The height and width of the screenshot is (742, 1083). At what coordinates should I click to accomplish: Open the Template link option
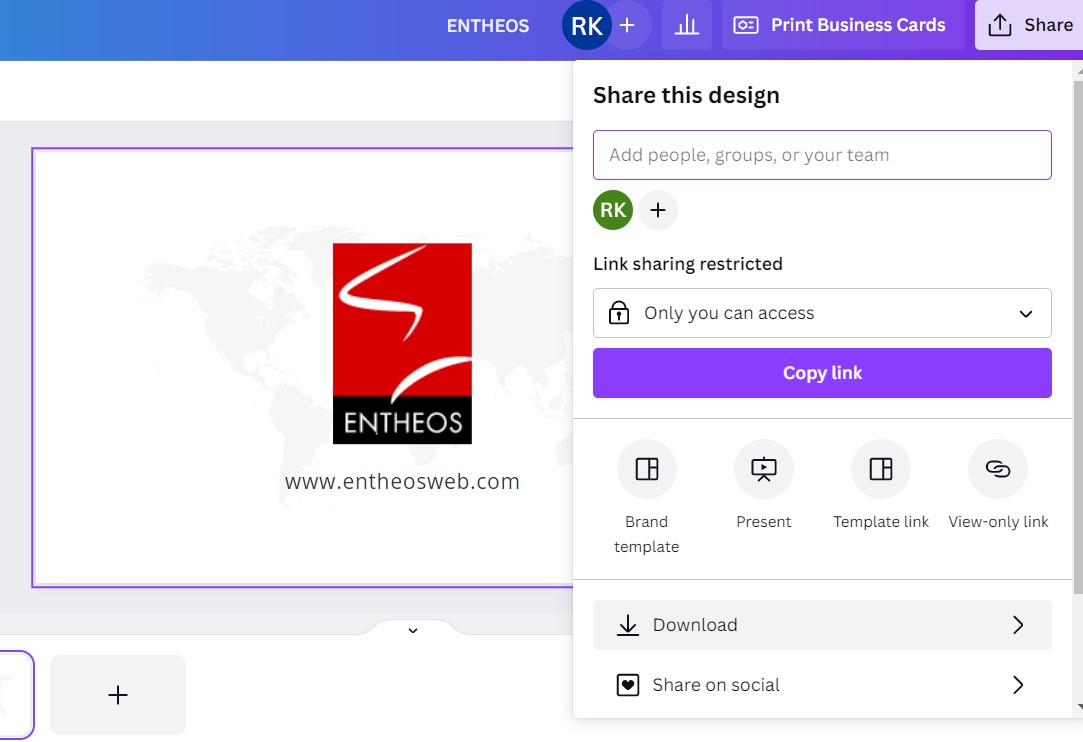coord(880,468)
